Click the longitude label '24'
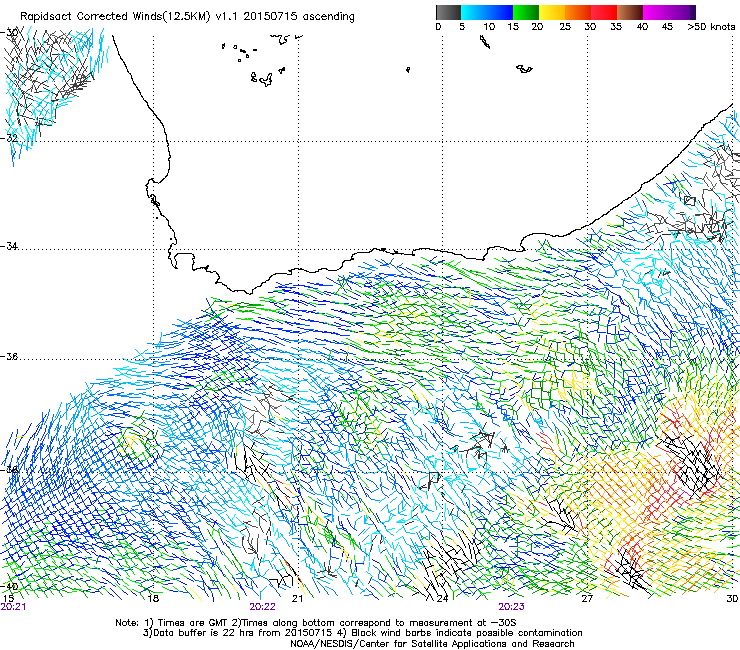Image resolution: width=740 pixels, height=650 pixels. tap(442, 599)
